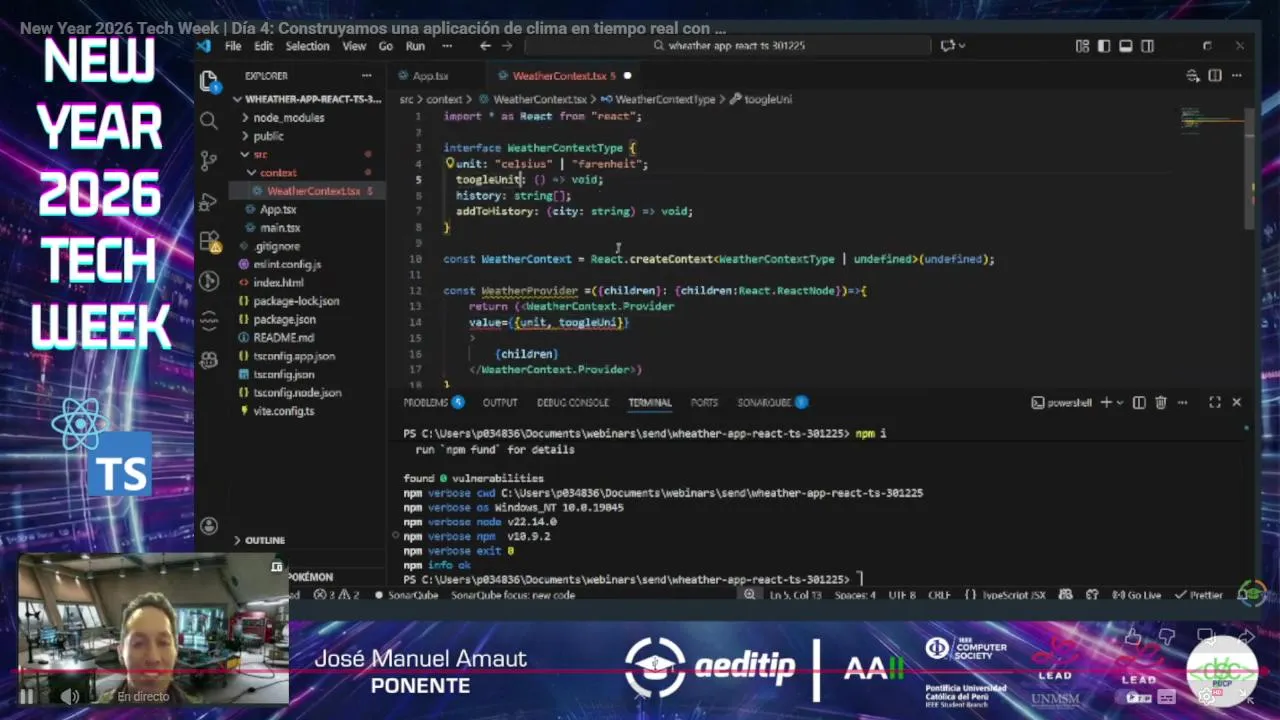Close the terminal panel with X

(1237, 402)
